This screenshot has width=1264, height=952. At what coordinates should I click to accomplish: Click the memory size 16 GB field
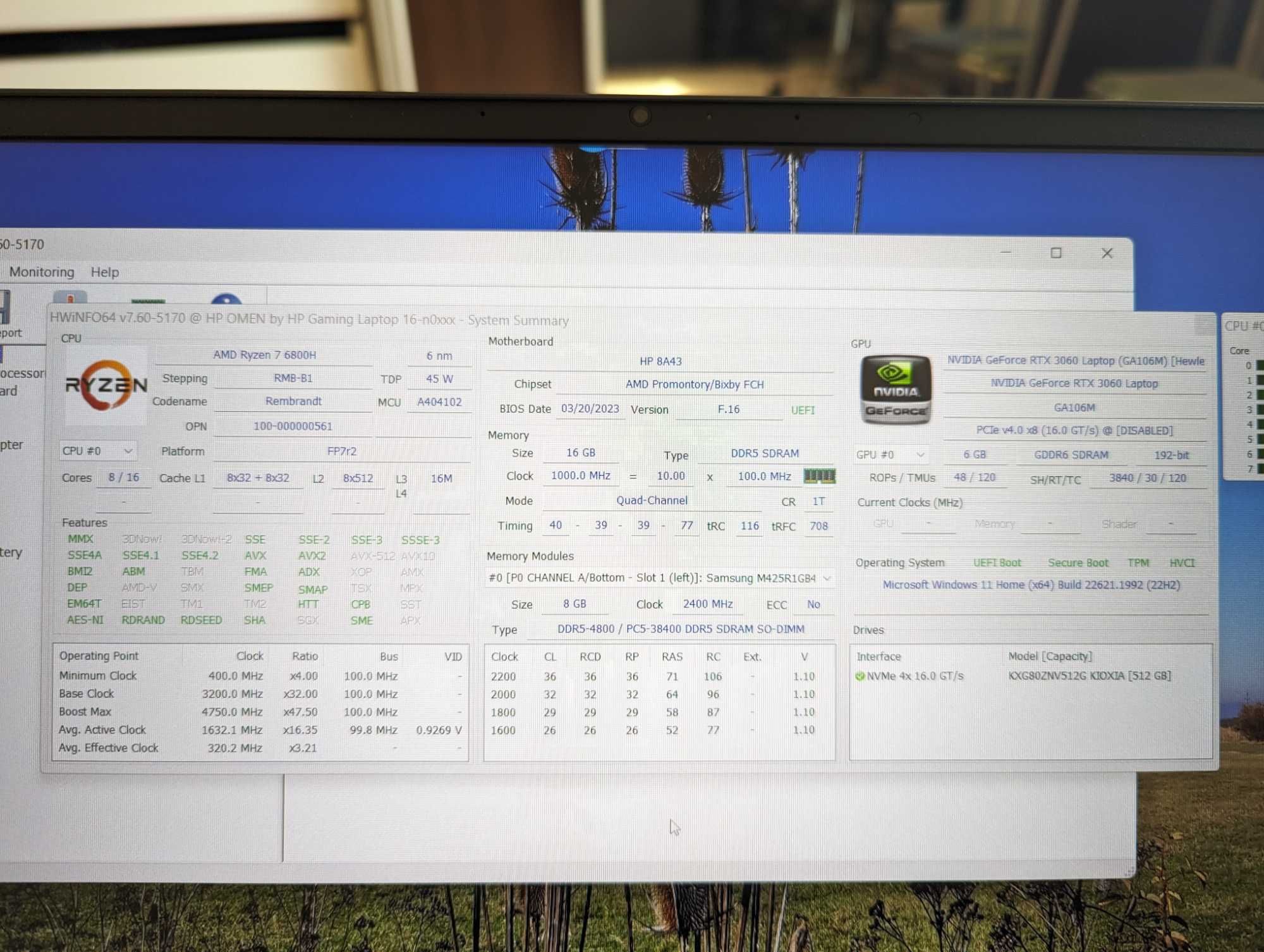coord(581,453)
